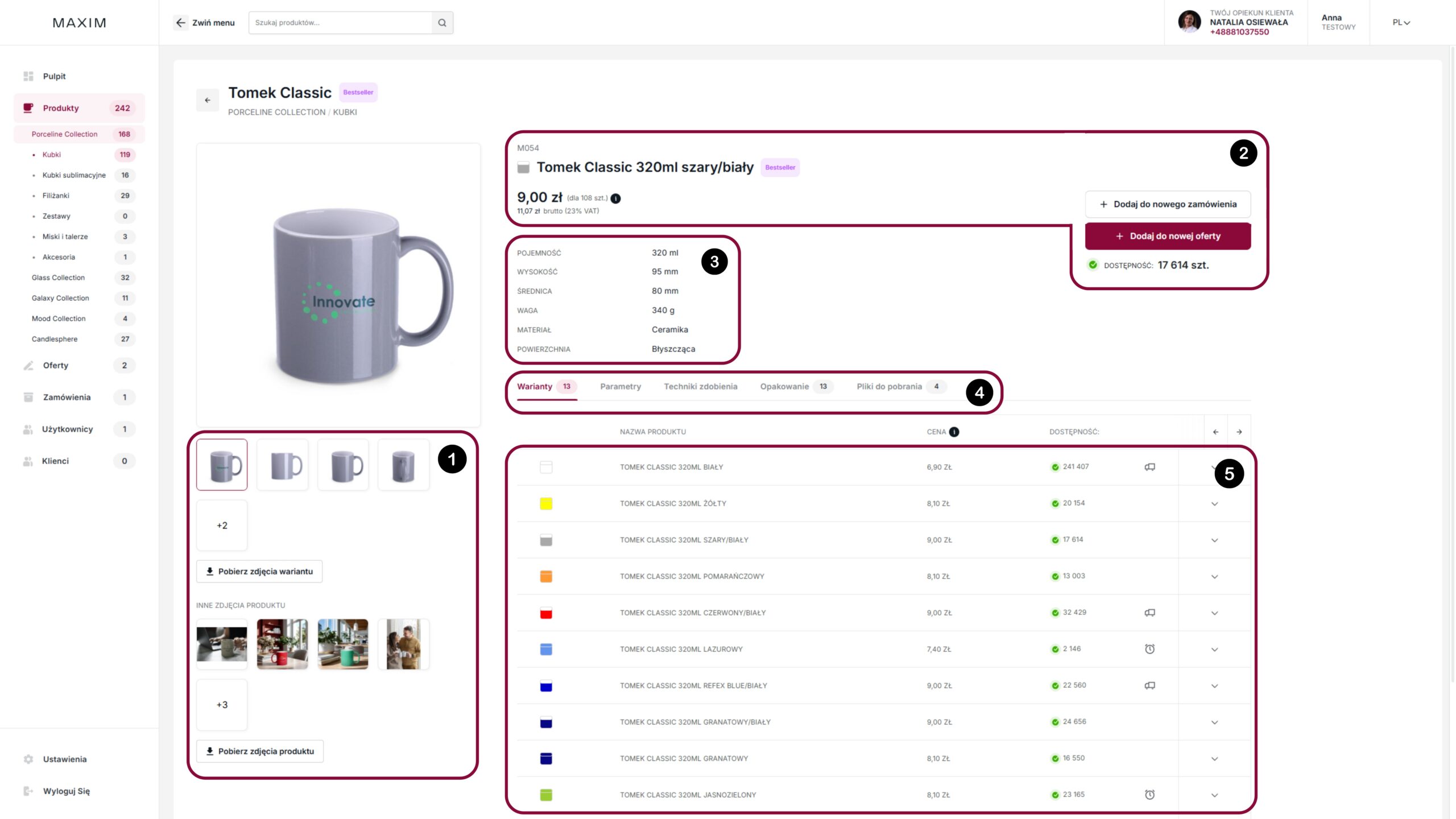This screenshot has width=1456, height=819.
Task: Click the clock icon in Lazurowy row
Action: pyautogui.click(x=1149, y=649)
